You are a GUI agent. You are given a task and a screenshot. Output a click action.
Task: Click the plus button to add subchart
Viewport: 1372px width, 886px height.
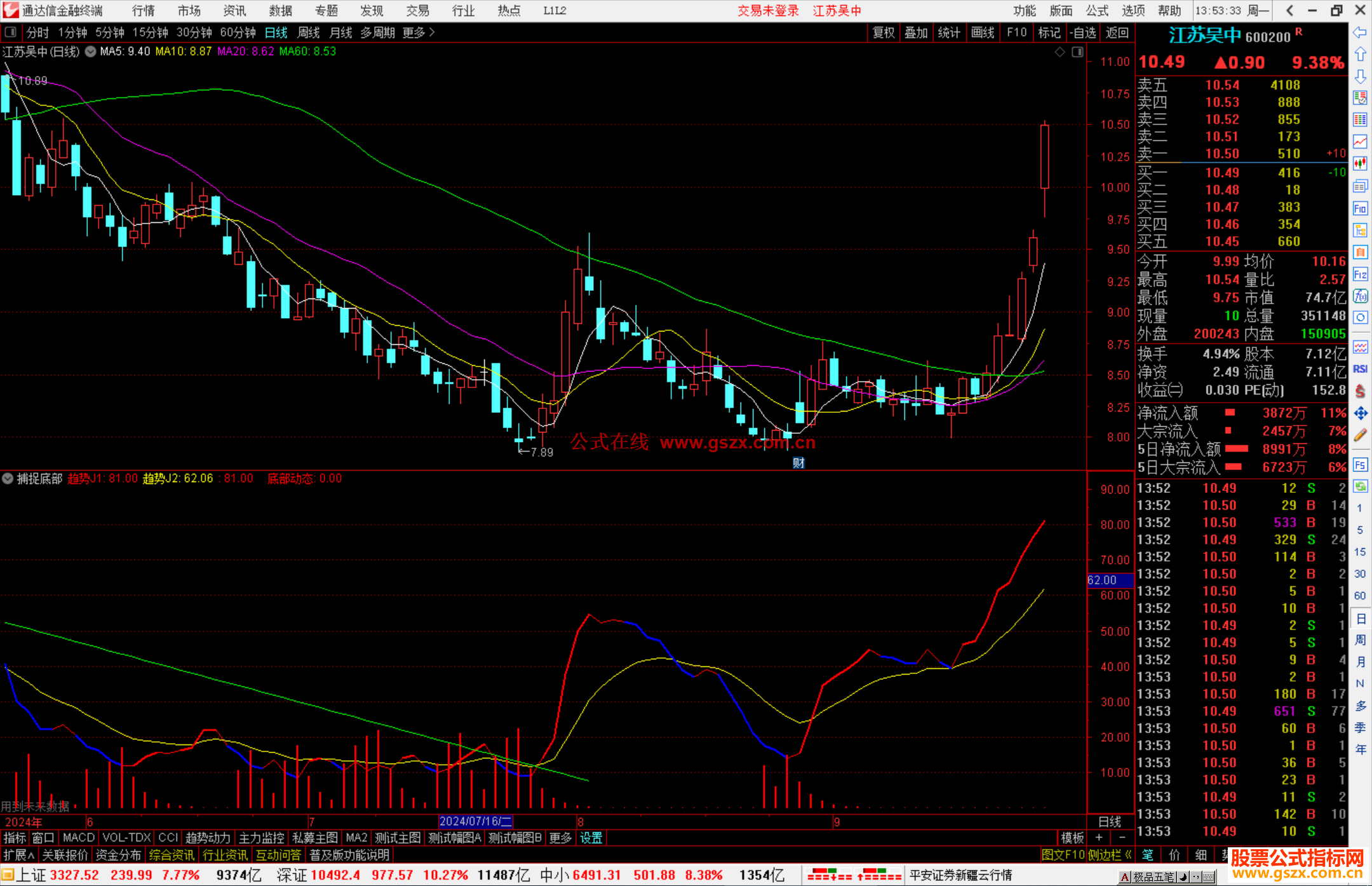coord(1099,838)
